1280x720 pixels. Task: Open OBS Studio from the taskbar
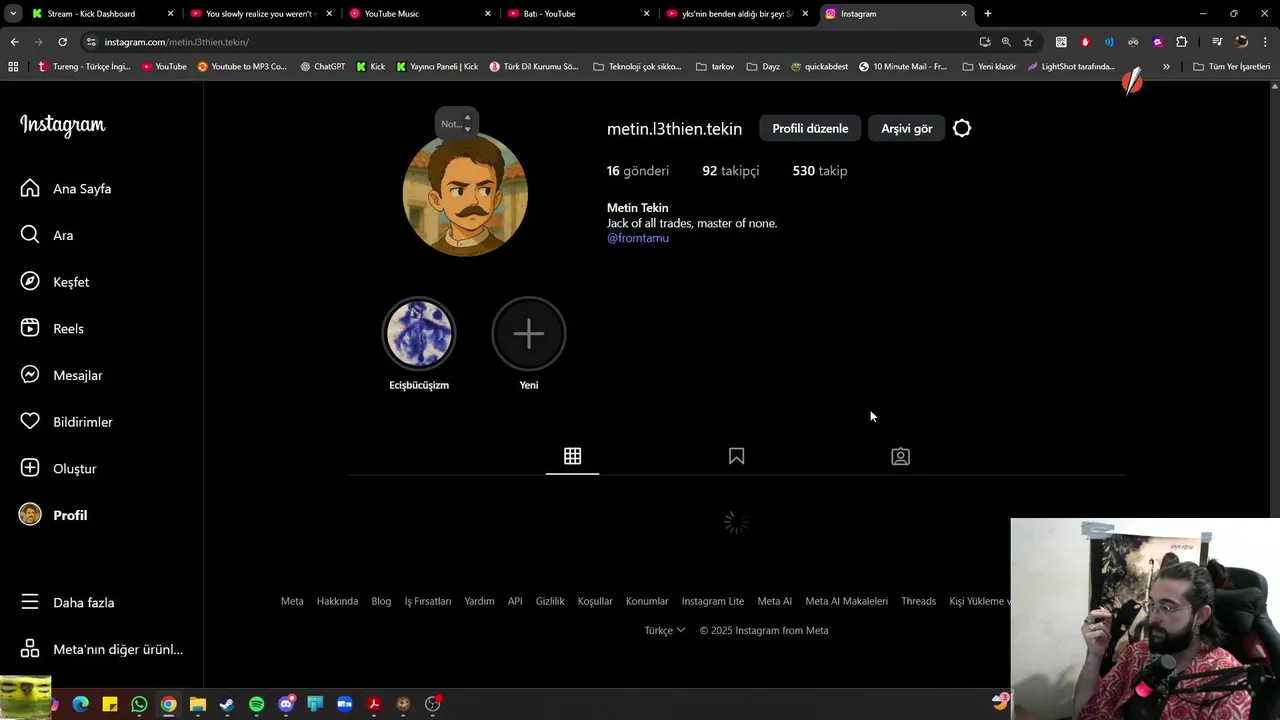tap(432, 705)
